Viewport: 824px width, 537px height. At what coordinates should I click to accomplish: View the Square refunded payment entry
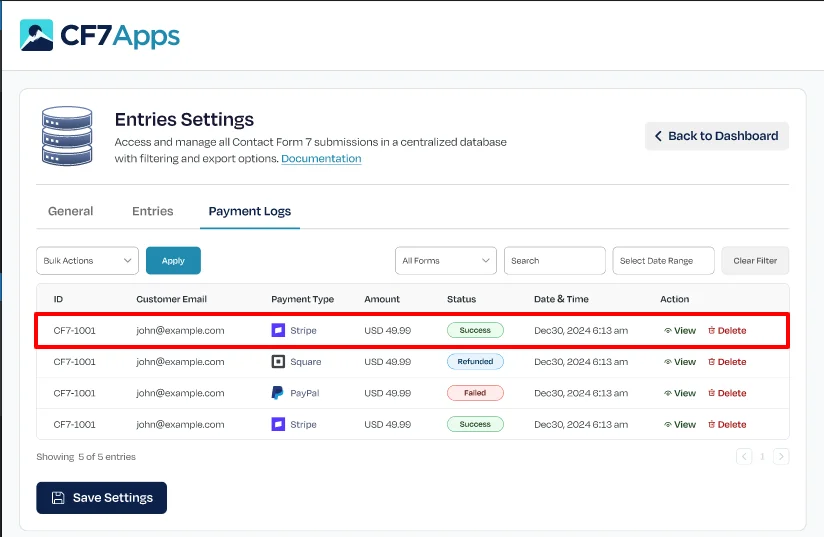coord(679,362)
